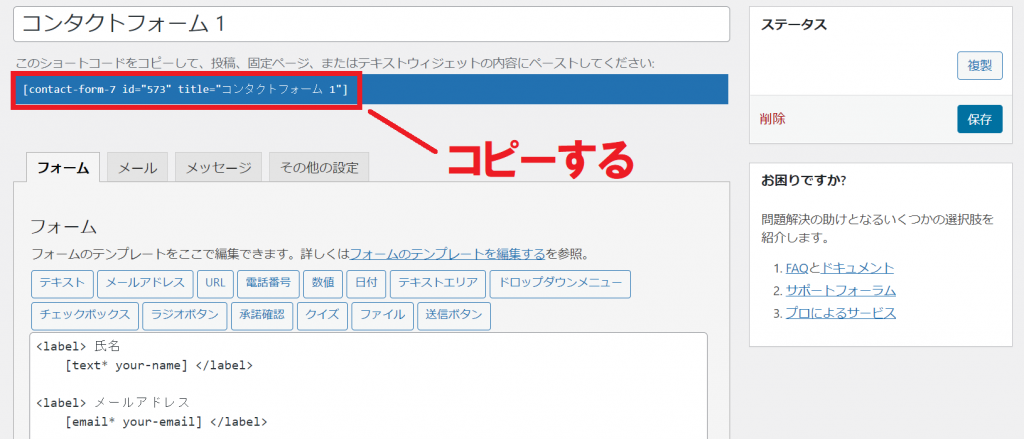This screenshot has width=1024, height=439.
Task: Click inside the form template textarea
Action: point(369,386)
